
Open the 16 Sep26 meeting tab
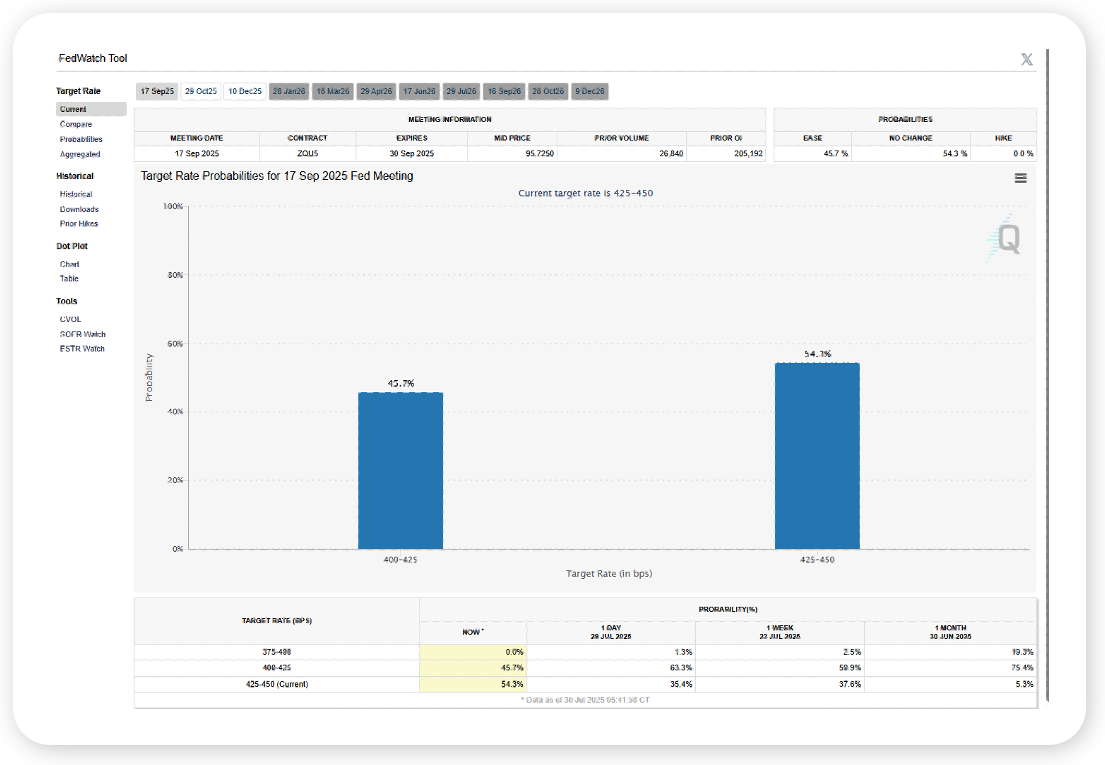tap(505, 92)
